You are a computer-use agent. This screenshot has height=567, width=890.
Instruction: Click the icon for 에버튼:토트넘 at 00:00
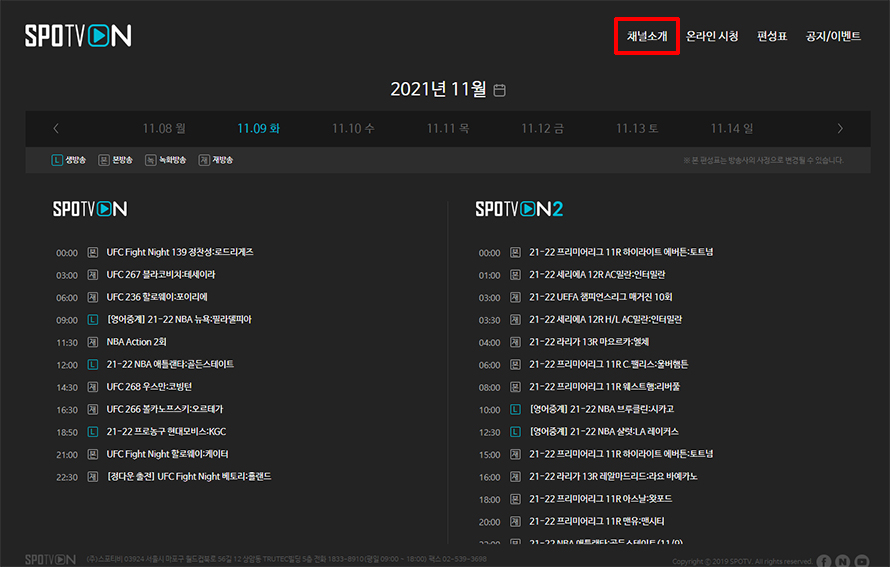coord(515,252)
